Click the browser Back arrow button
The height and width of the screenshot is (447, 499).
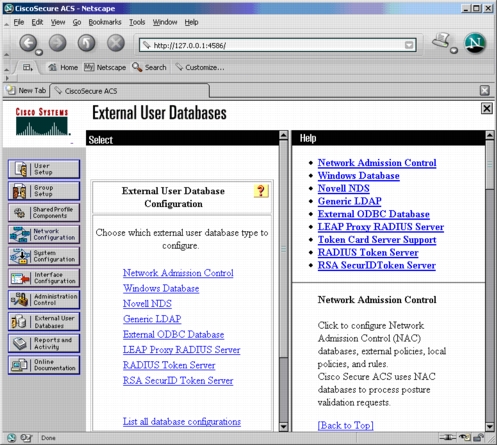click(28, 43)
